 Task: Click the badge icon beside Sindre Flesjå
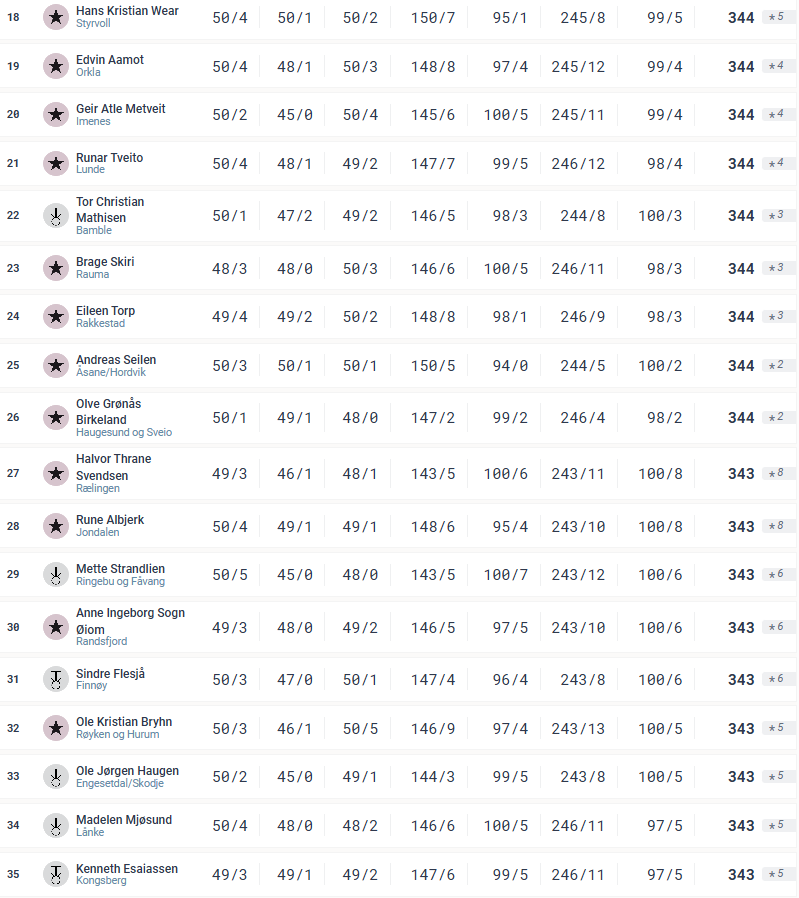pos(56,680)
